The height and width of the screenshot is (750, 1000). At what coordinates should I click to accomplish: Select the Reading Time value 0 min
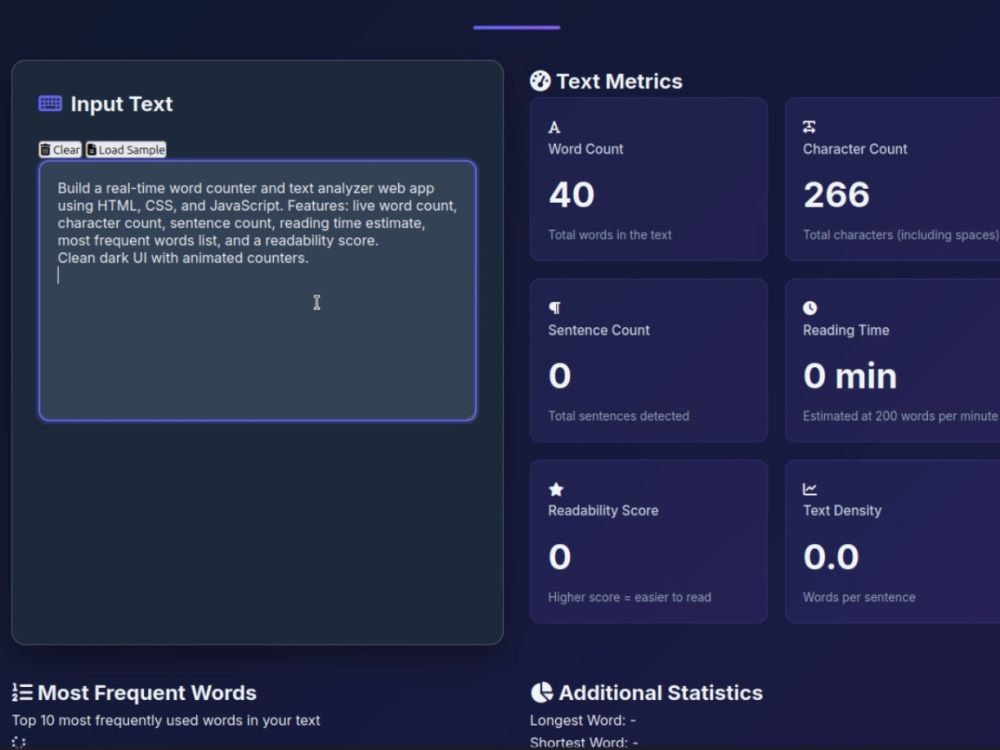coord(850,376)
